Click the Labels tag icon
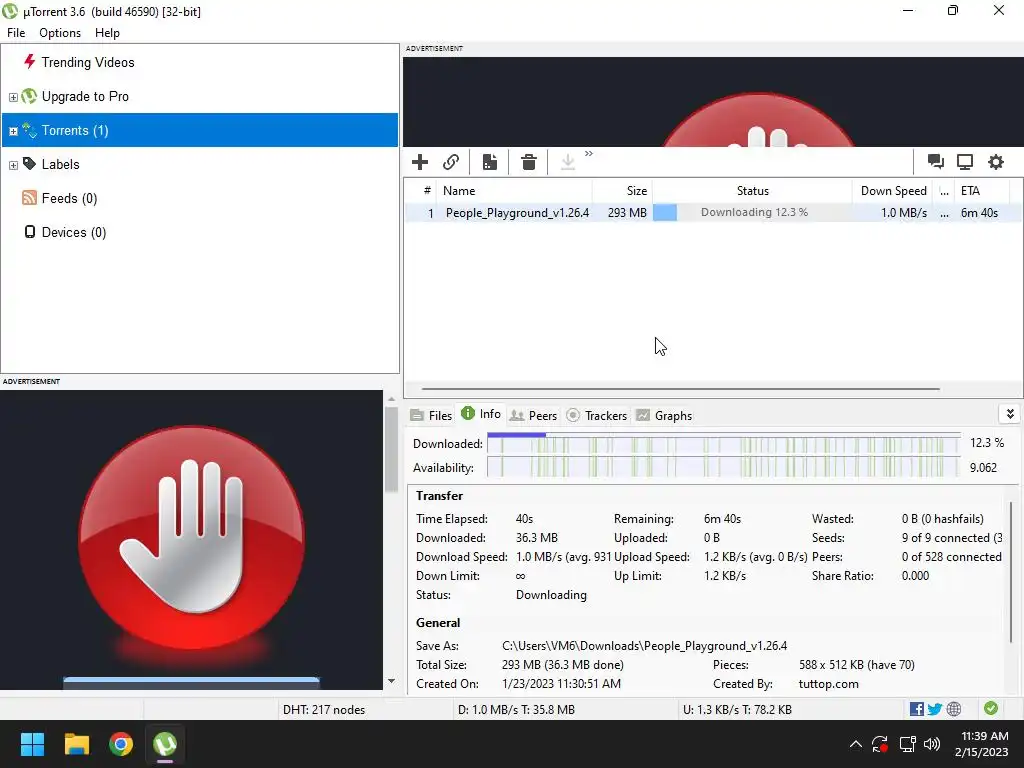Screen dimensions: 1024x768 29,163
